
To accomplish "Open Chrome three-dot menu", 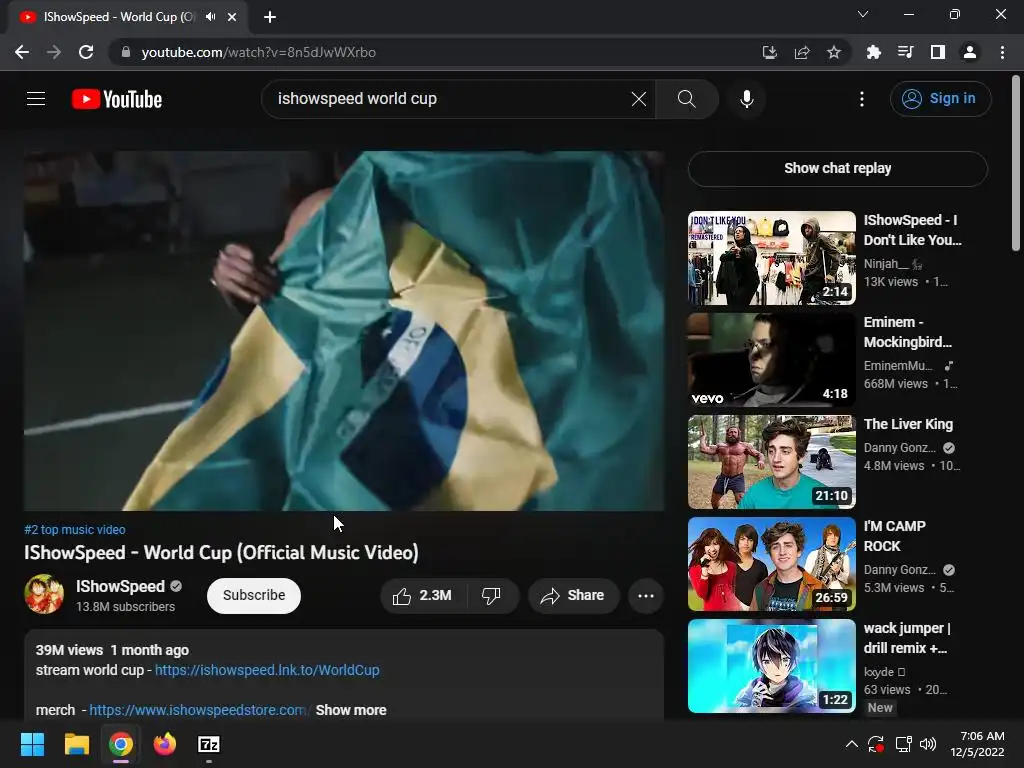I will pyautogui.click(x=1002, y=52).
